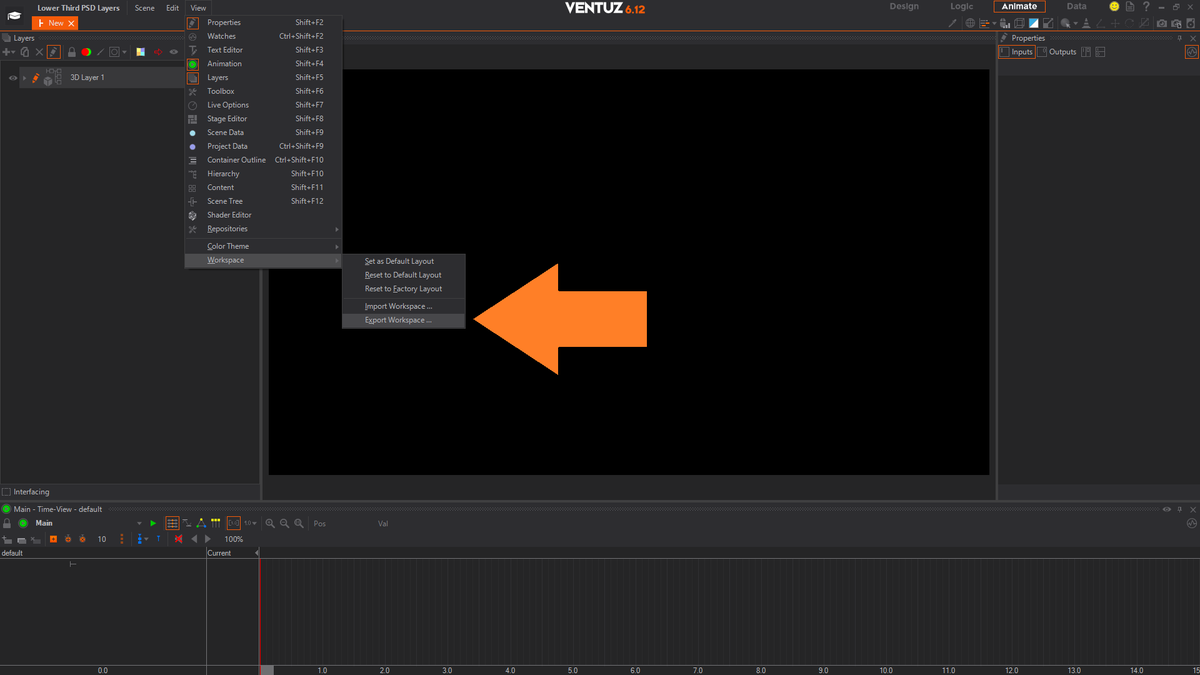Select the Animate mode button
The image size is (1200, 675).
pos(1019,6)
